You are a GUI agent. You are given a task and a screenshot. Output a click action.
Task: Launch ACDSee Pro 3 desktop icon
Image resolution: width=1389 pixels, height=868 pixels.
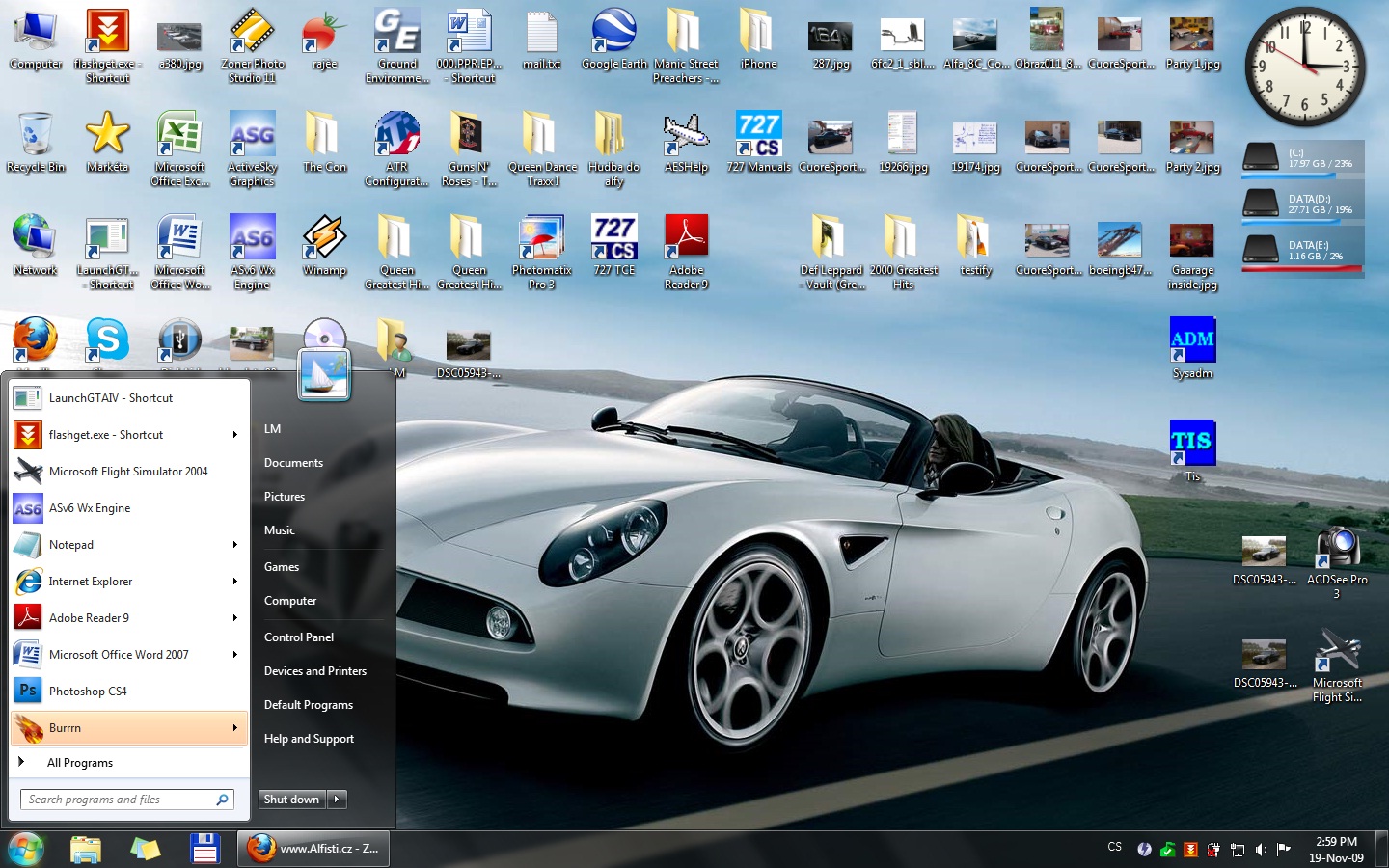[1337, 551]
